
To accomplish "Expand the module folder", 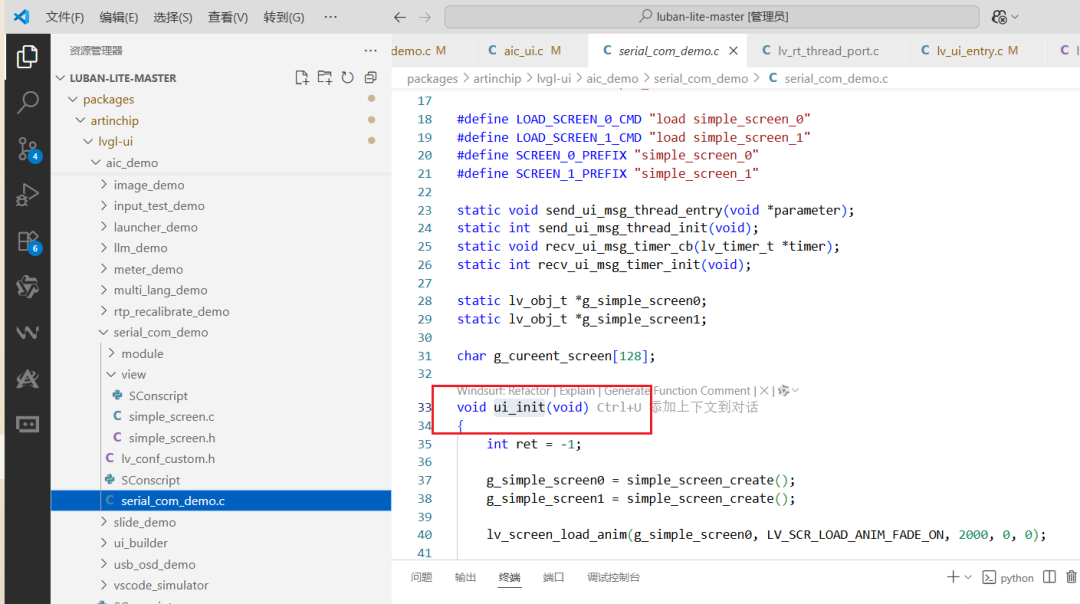I will (x=111, y=353).
